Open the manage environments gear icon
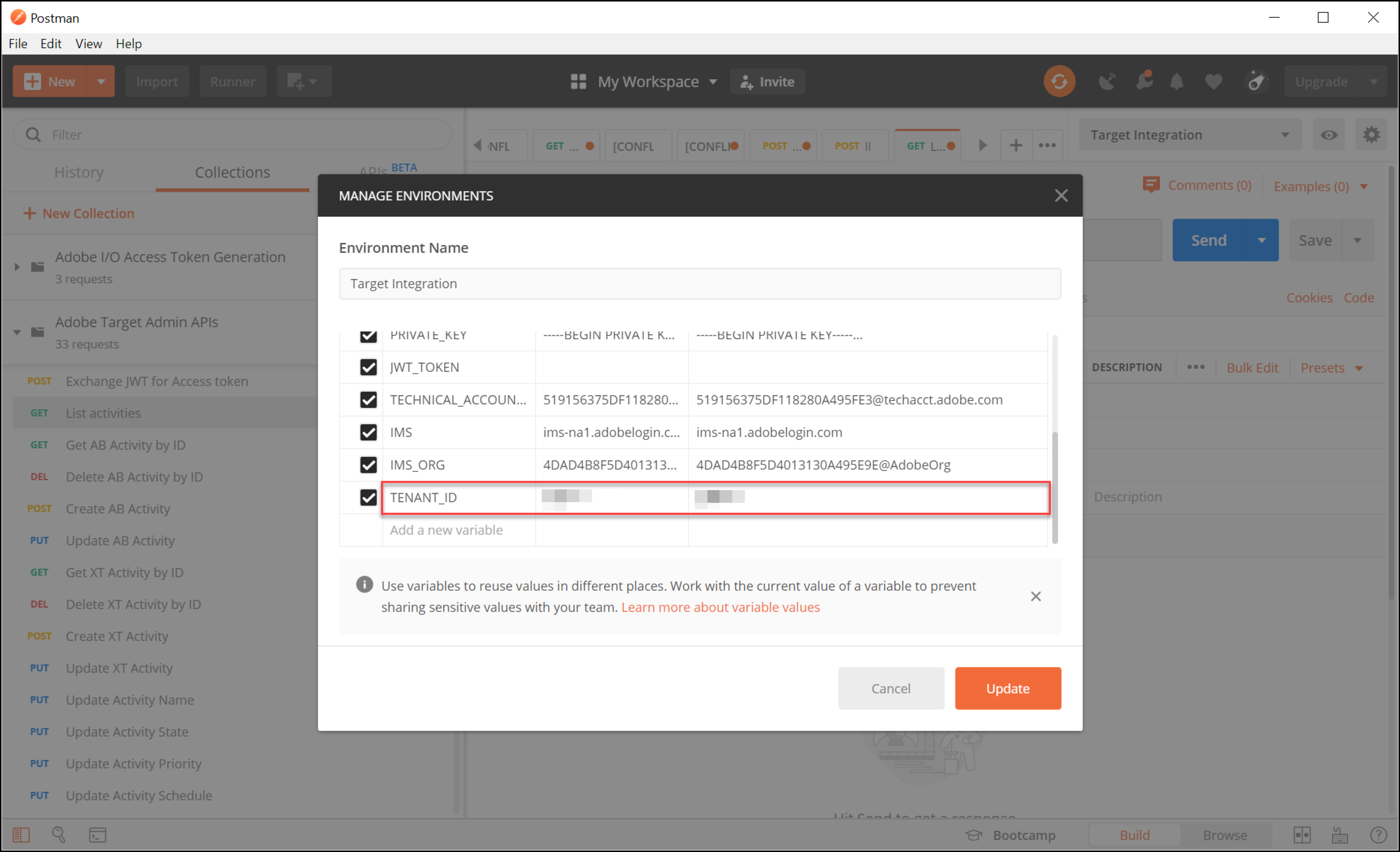 tap(1371, 135)
